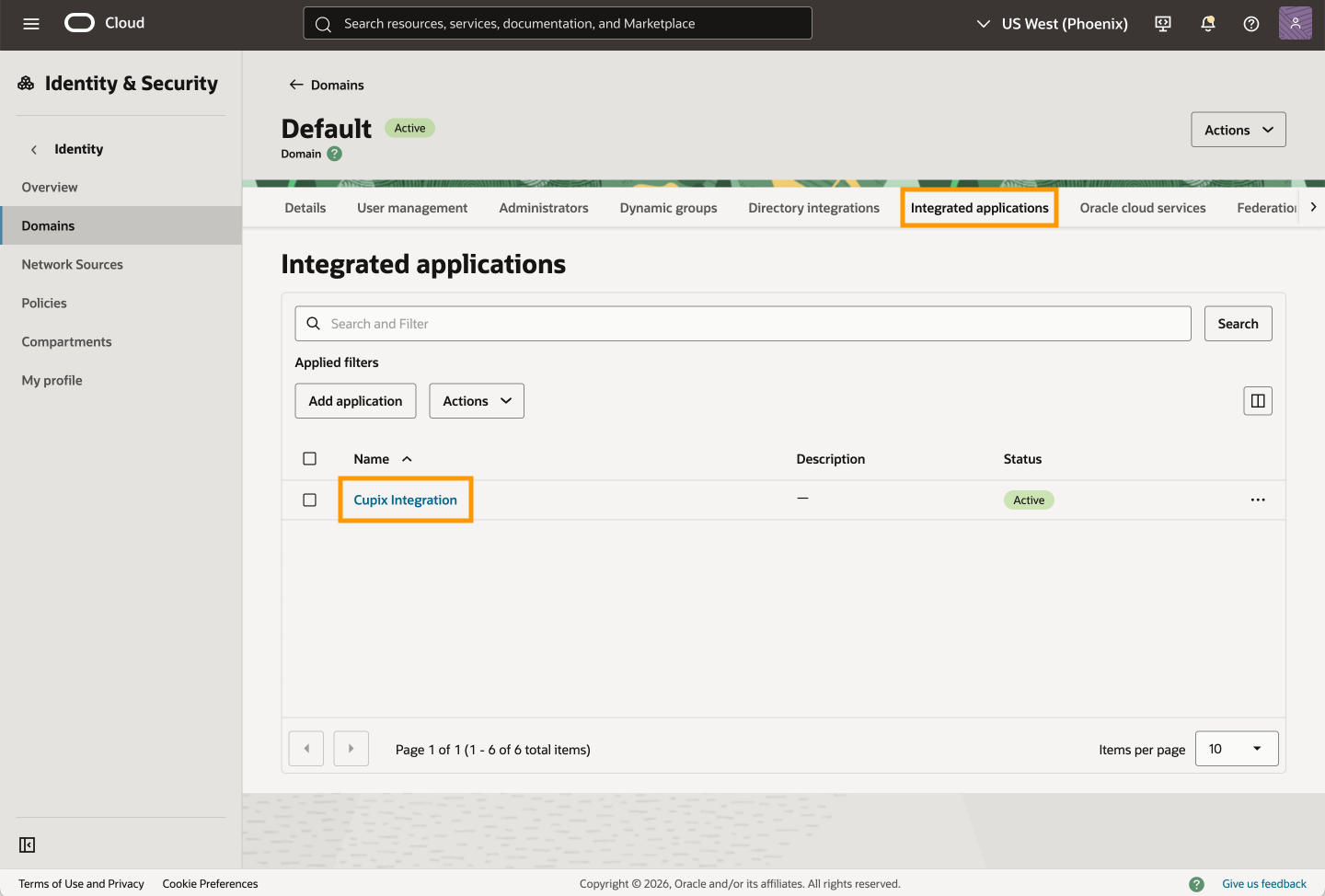The height and width of the screenshot is (896, 1325).
Task: Go to the Dynamic groups tab
Action: coord(669,208)
